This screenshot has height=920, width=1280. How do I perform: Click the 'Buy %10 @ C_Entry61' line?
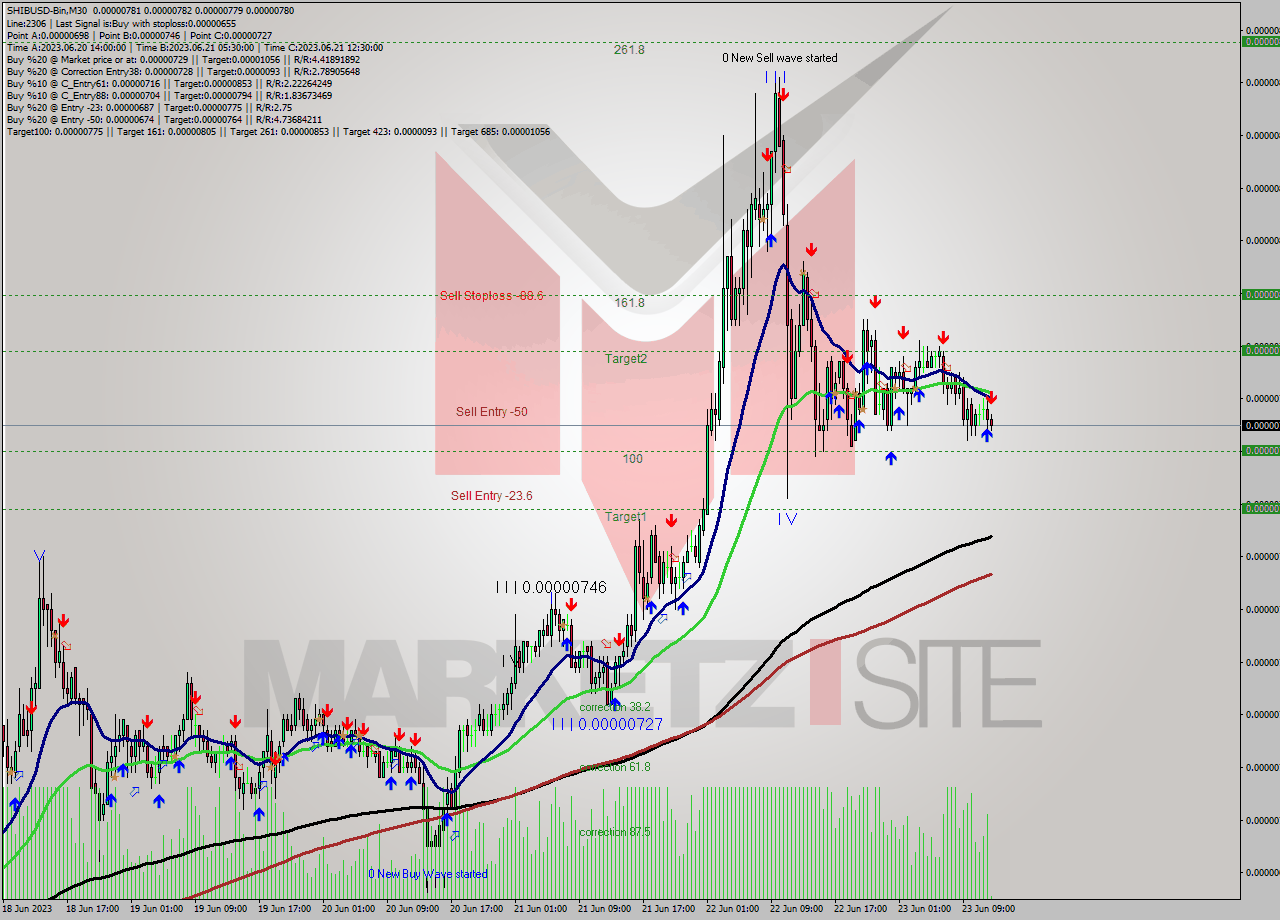coord(169,83)
